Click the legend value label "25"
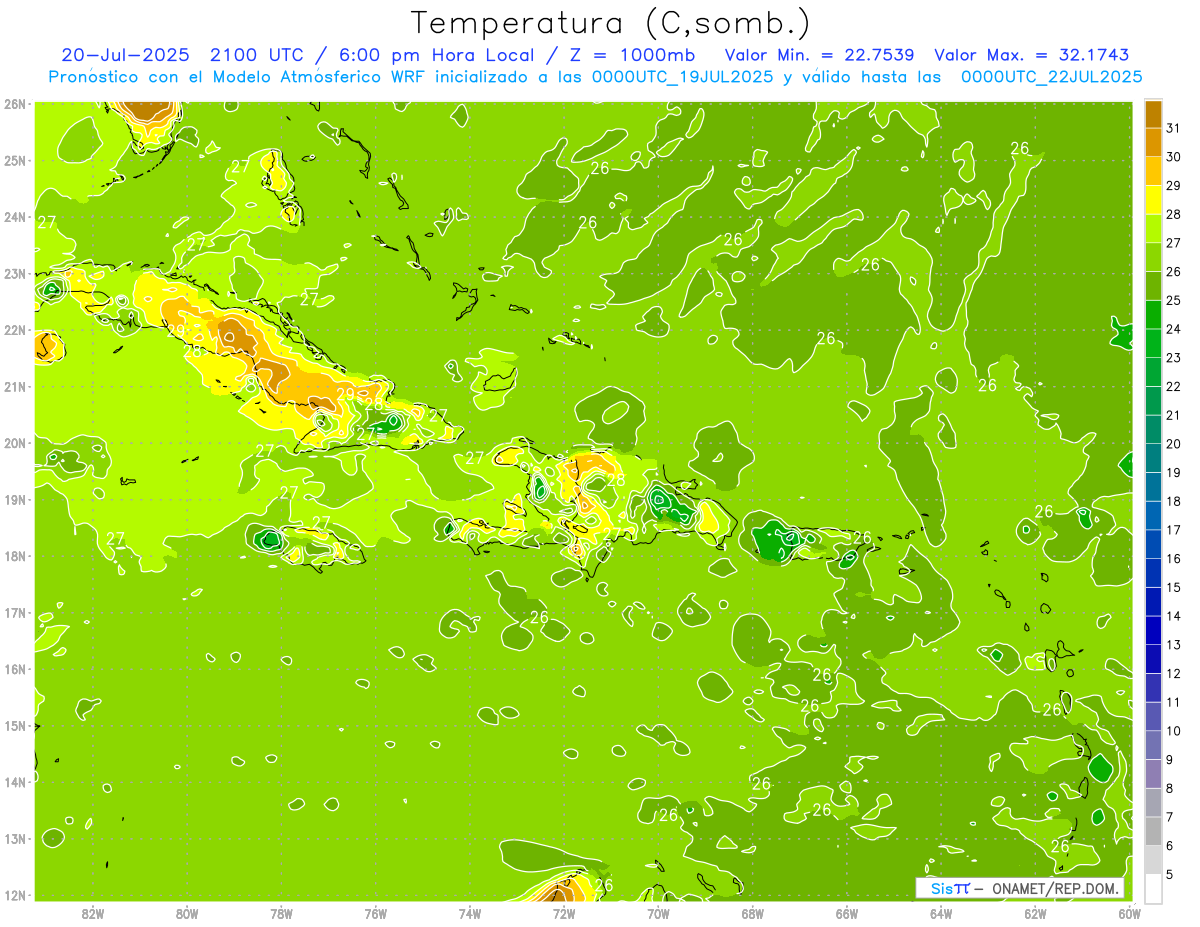The width and height of the screenshot is (1200, 927). [x=1173, y=300]
